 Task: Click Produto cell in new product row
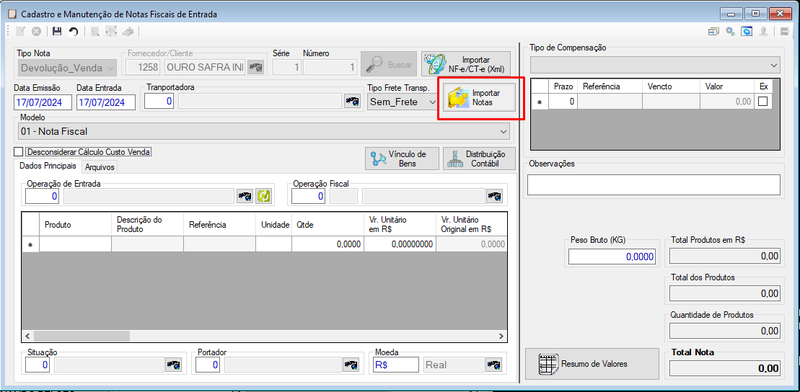click(x=76, y=244)
